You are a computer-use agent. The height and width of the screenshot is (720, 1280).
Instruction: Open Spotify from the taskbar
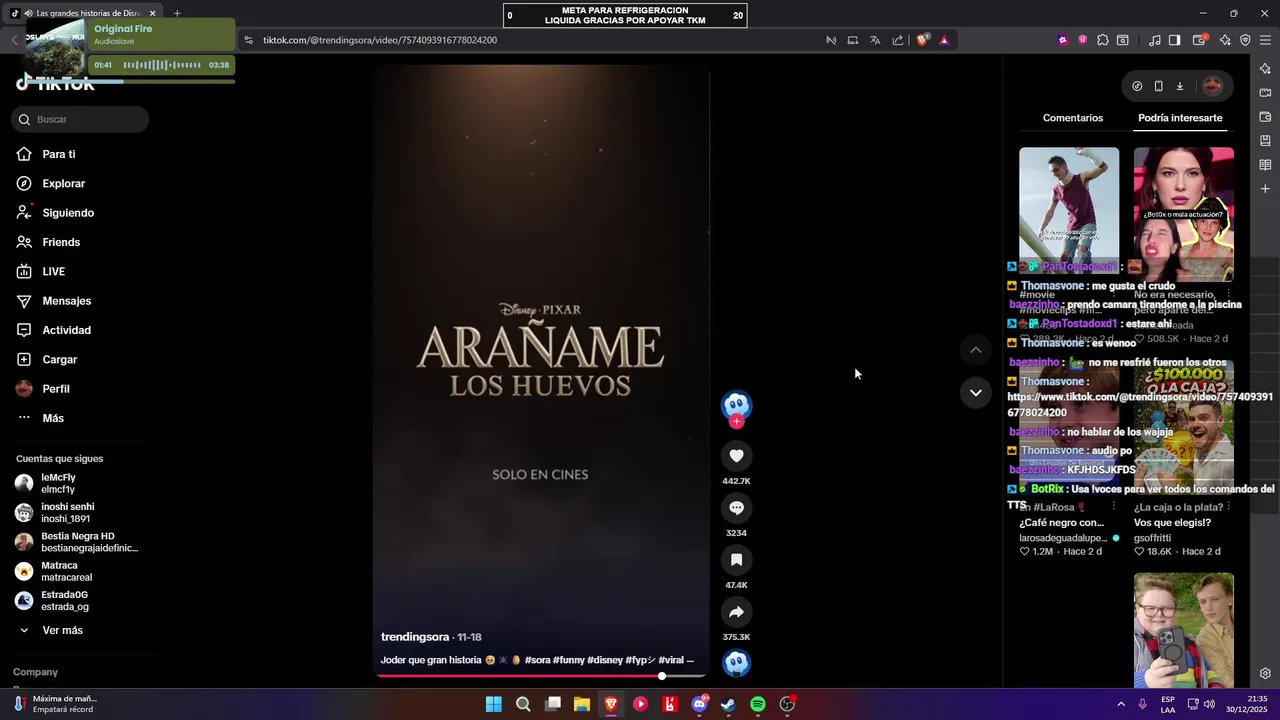(x=758, y=704)
